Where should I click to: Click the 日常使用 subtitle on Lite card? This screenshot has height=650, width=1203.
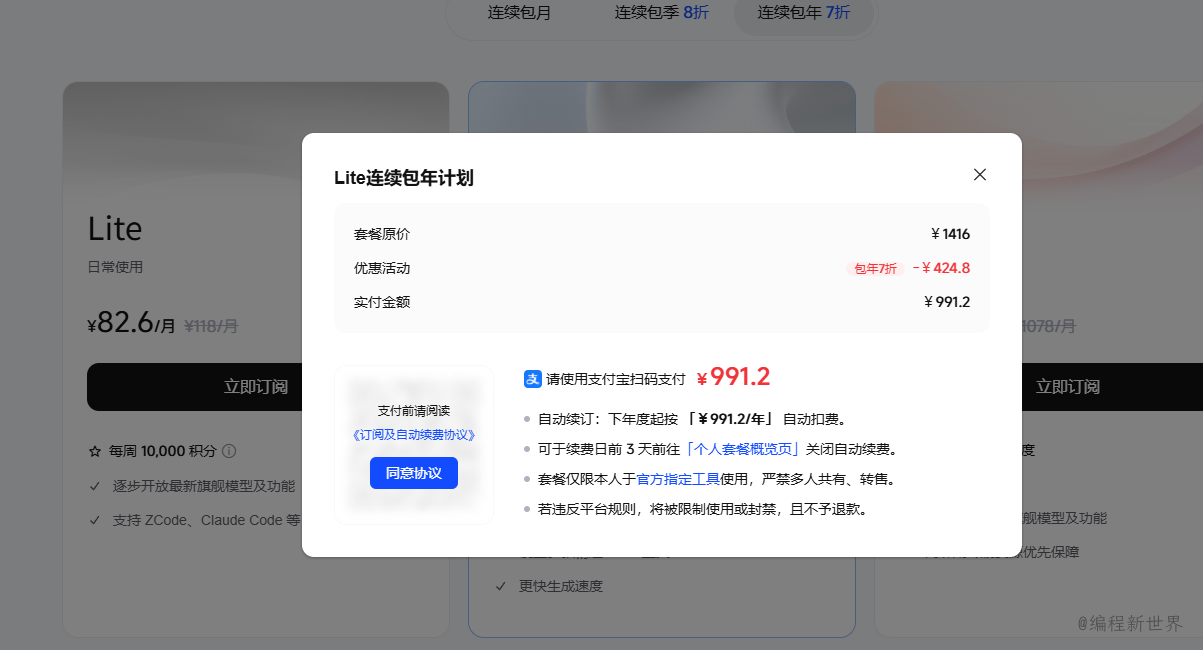coord(116,267)
